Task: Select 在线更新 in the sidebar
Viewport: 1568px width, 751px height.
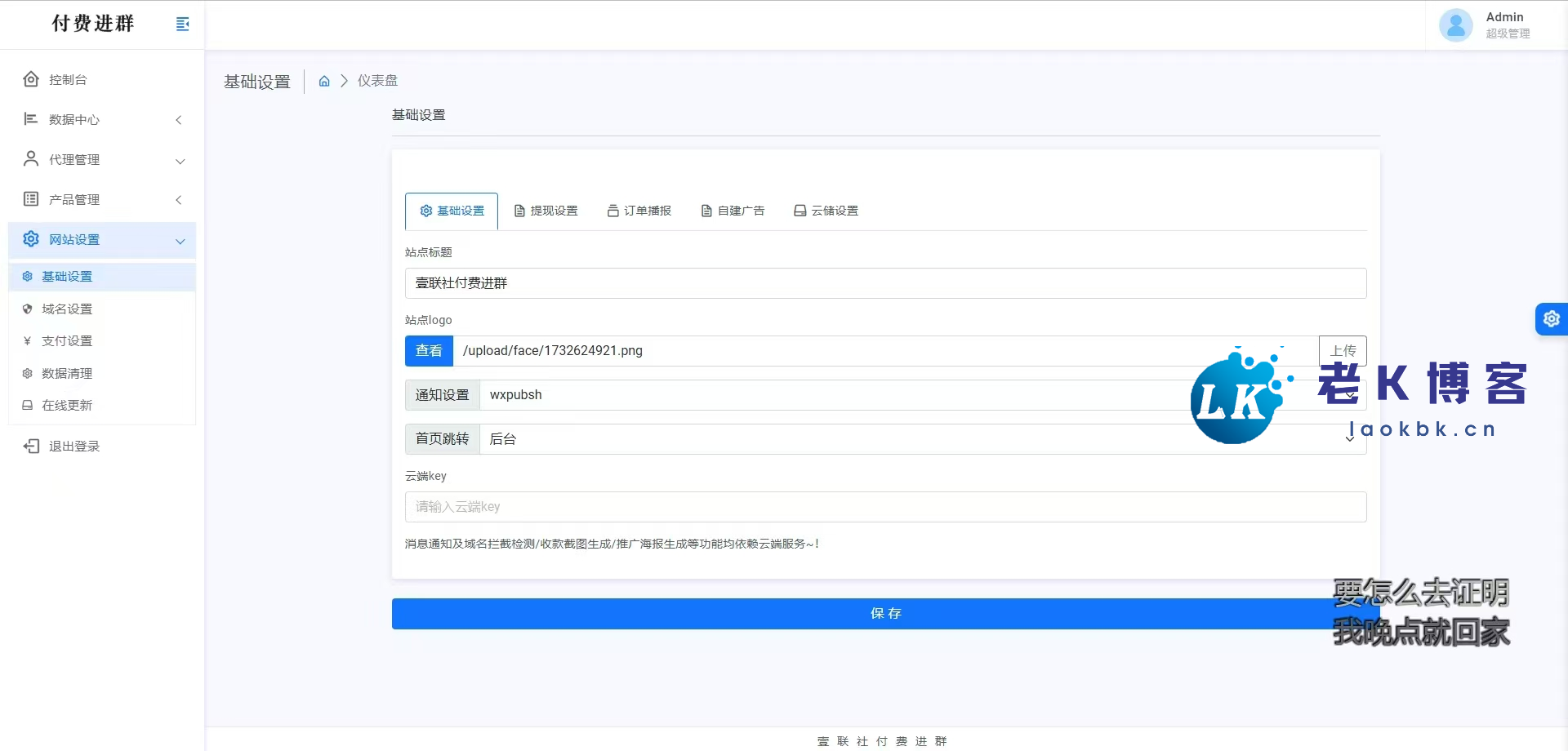Action: tap(67, 406)
